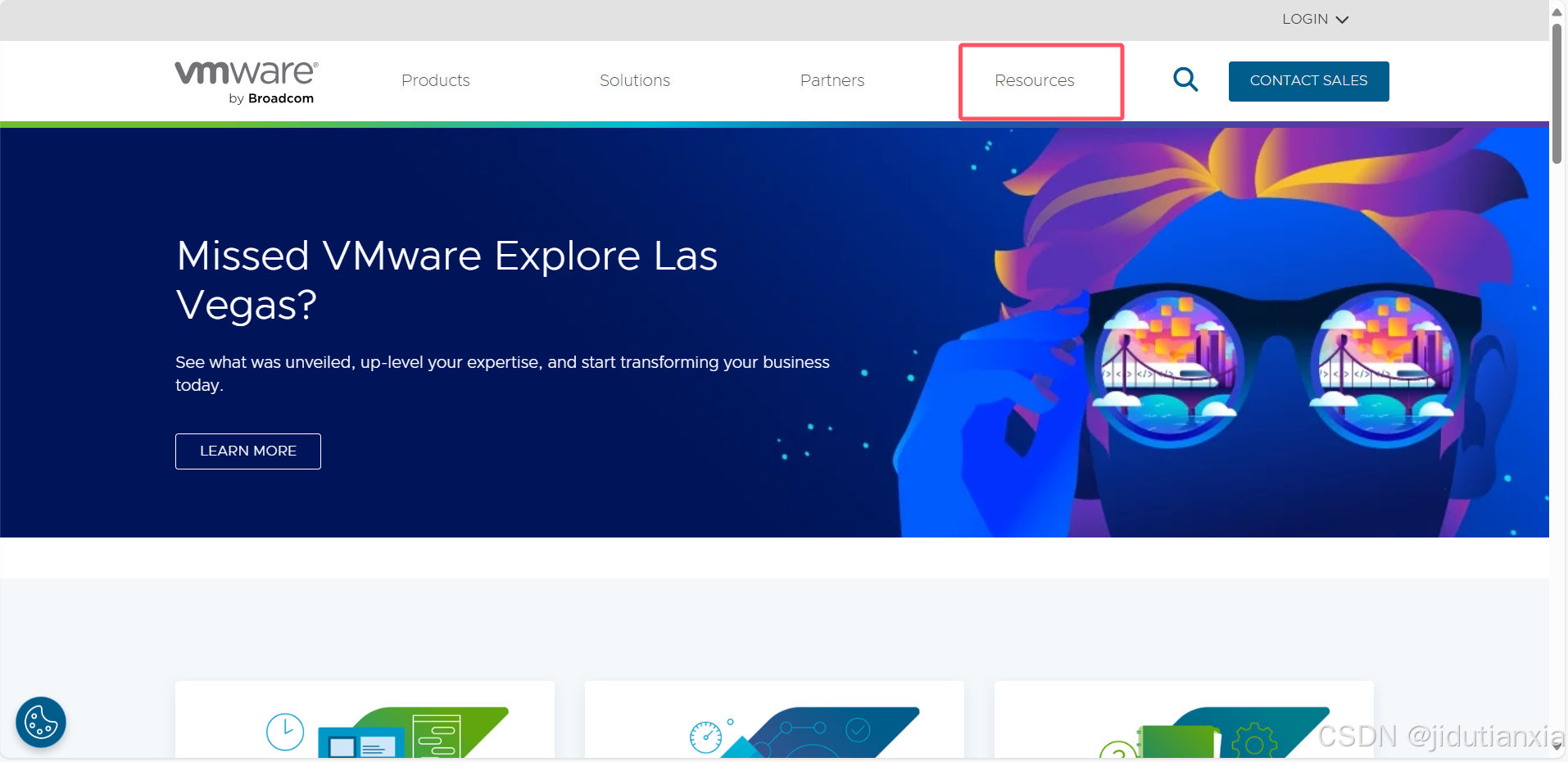Open the Solutions menu
Viewport: 1568px width, 762px height.
click(634, 80)
